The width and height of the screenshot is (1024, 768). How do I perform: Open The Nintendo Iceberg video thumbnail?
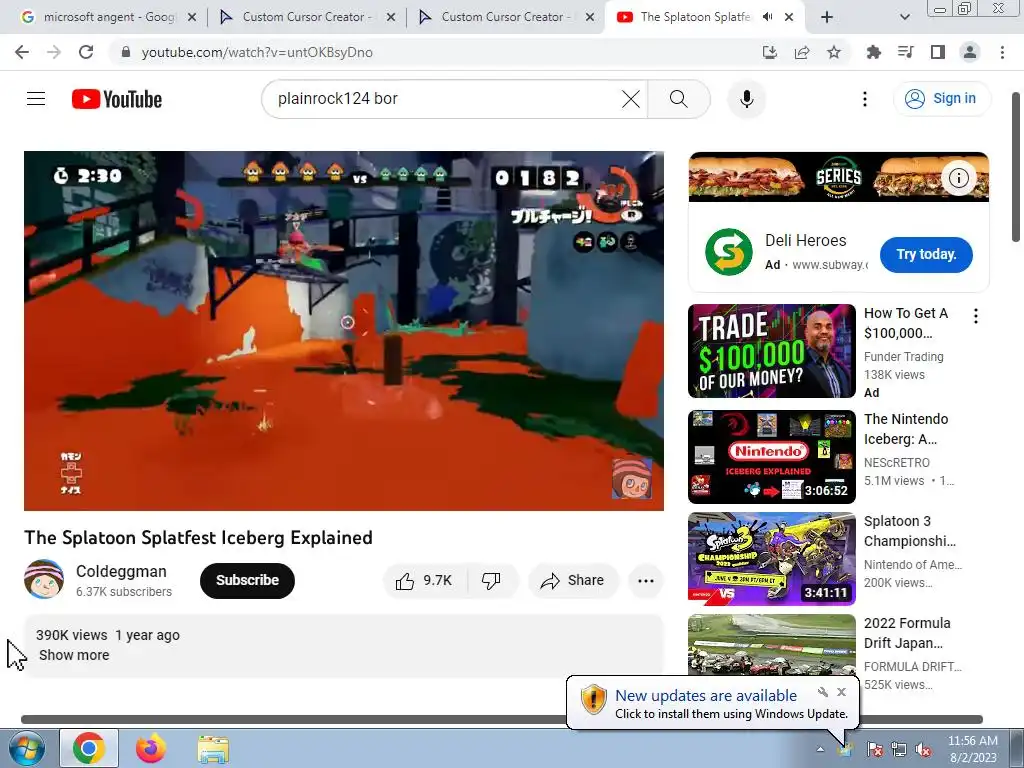point(771,456)
